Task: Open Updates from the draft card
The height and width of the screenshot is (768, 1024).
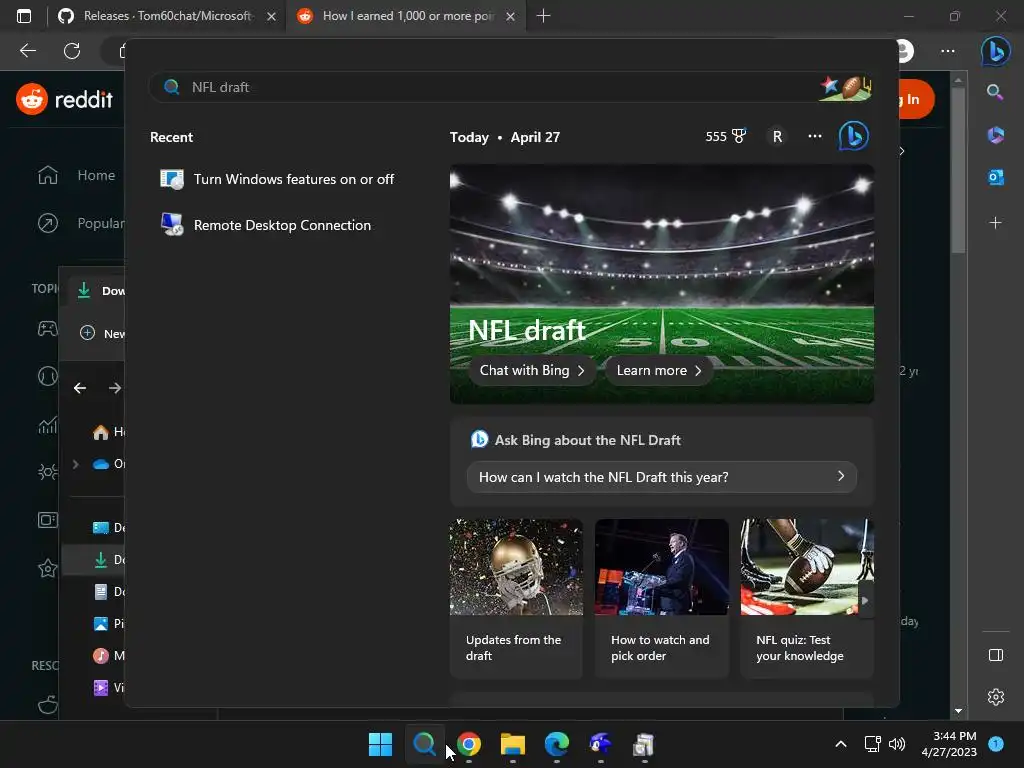Action: point(516,598)
